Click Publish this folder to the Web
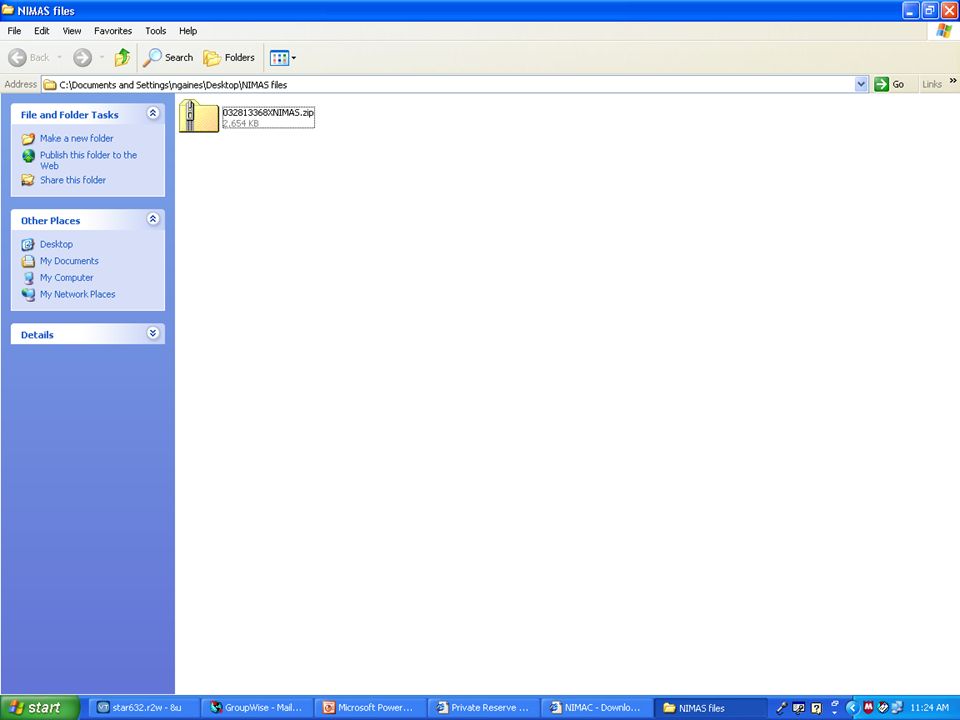This screenshot has height=720, width=960. coord(89,160)
